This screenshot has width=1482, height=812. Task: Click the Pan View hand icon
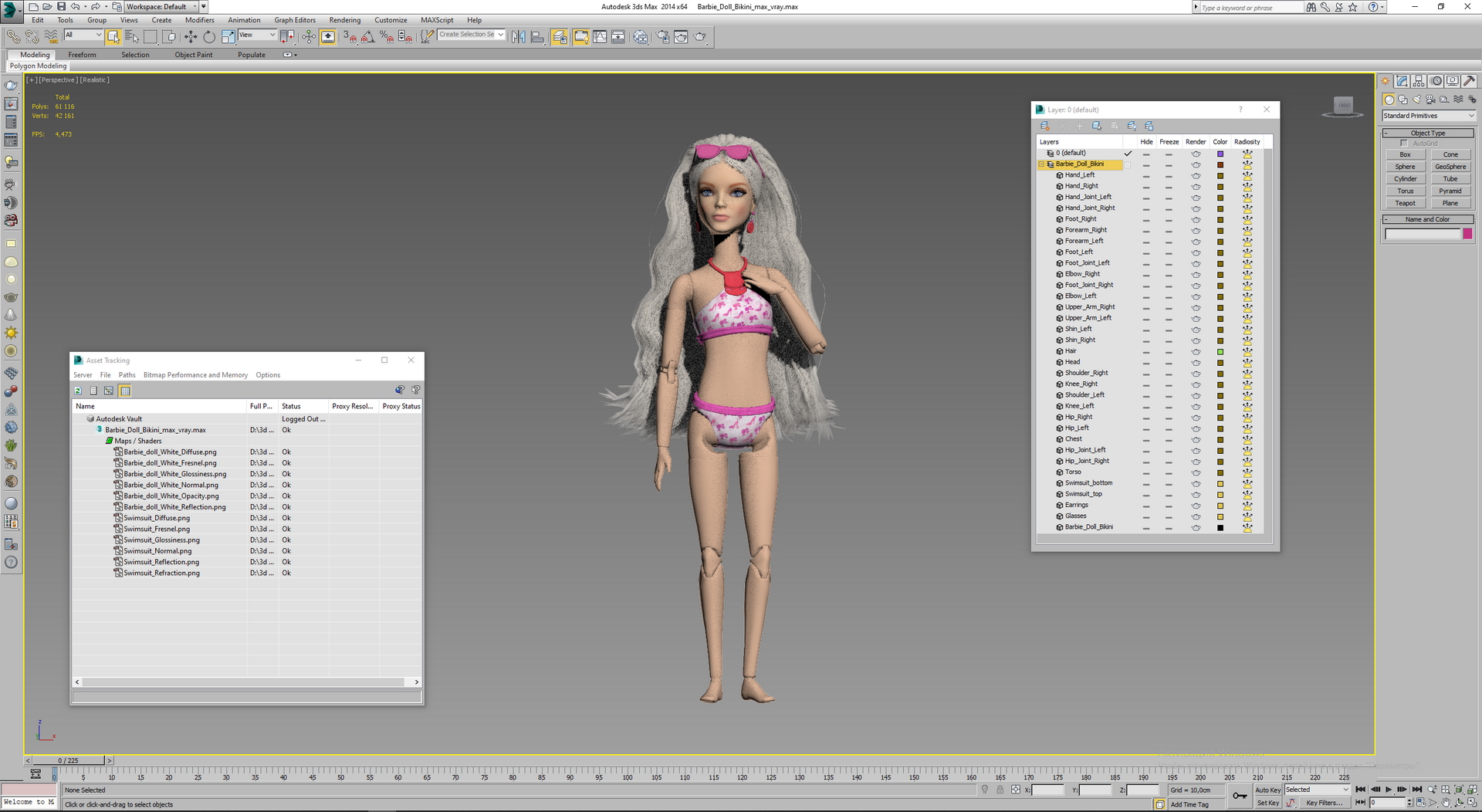(1446, 803)
